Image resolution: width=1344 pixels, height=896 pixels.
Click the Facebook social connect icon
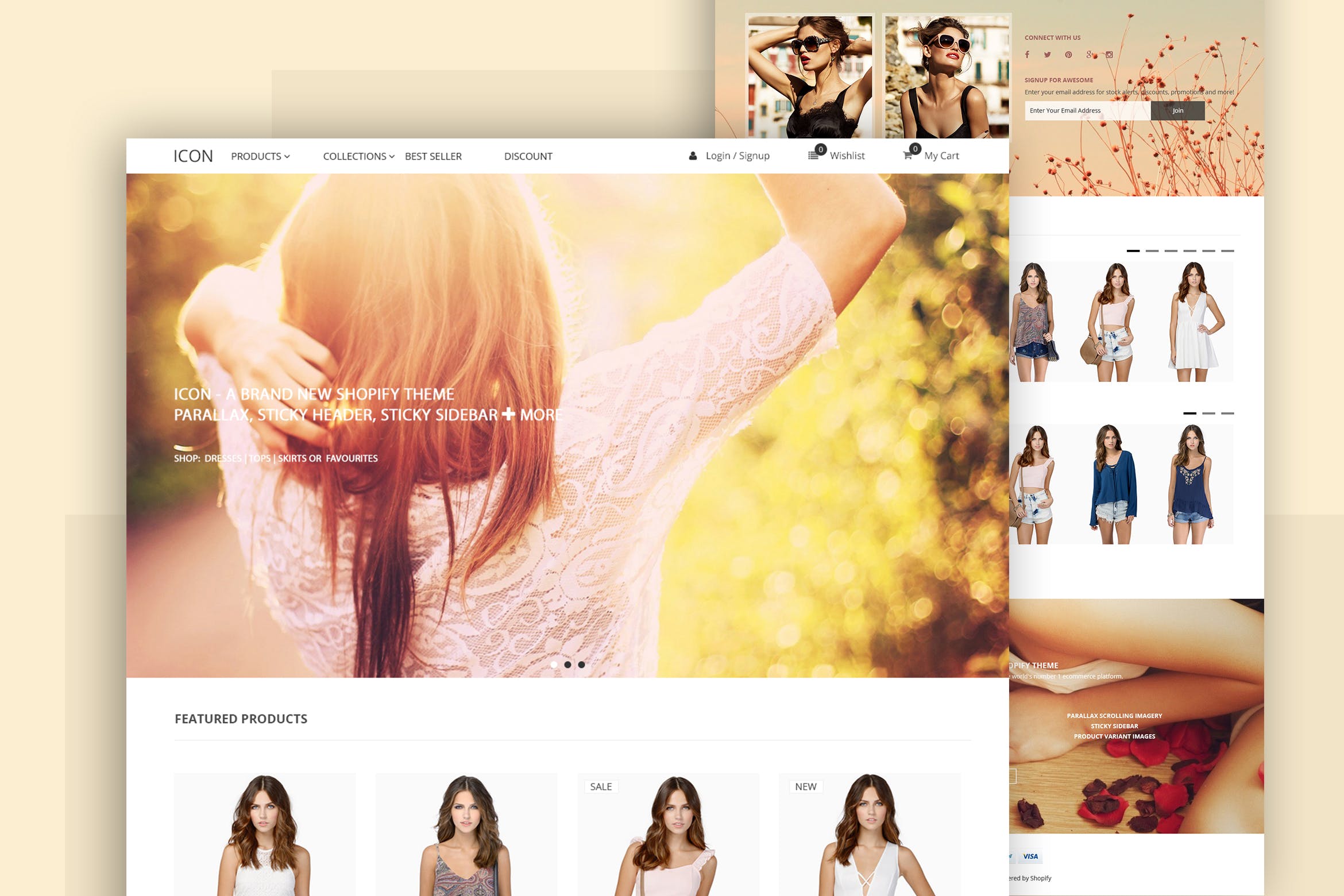click(1027, 54)
